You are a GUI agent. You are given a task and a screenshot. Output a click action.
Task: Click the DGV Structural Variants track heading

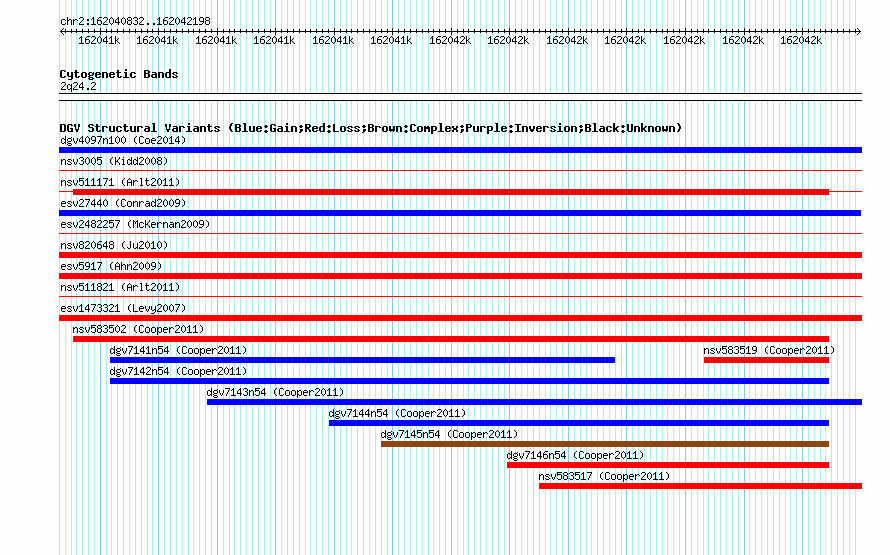[x=371, y=128]
